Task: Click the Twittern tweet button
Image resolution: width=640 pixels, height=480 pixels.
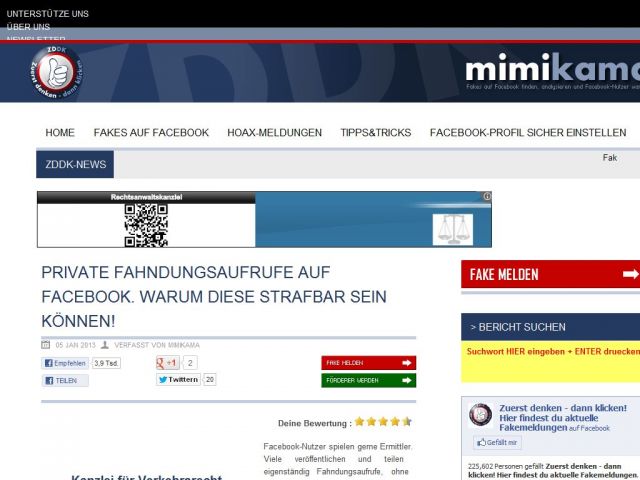Action: (178, 380)
